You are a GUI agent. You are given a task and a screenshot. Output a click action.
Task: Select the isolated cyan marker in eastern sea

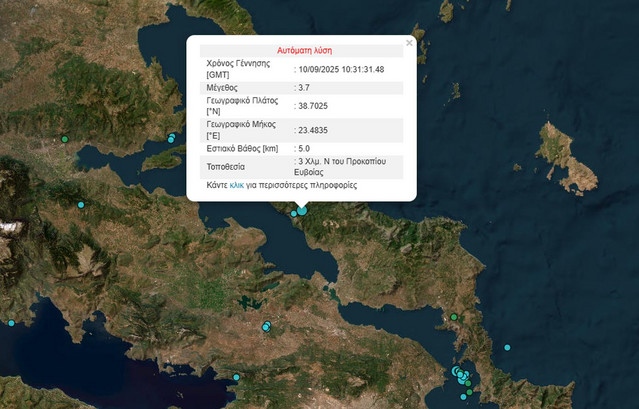[507, 347]
